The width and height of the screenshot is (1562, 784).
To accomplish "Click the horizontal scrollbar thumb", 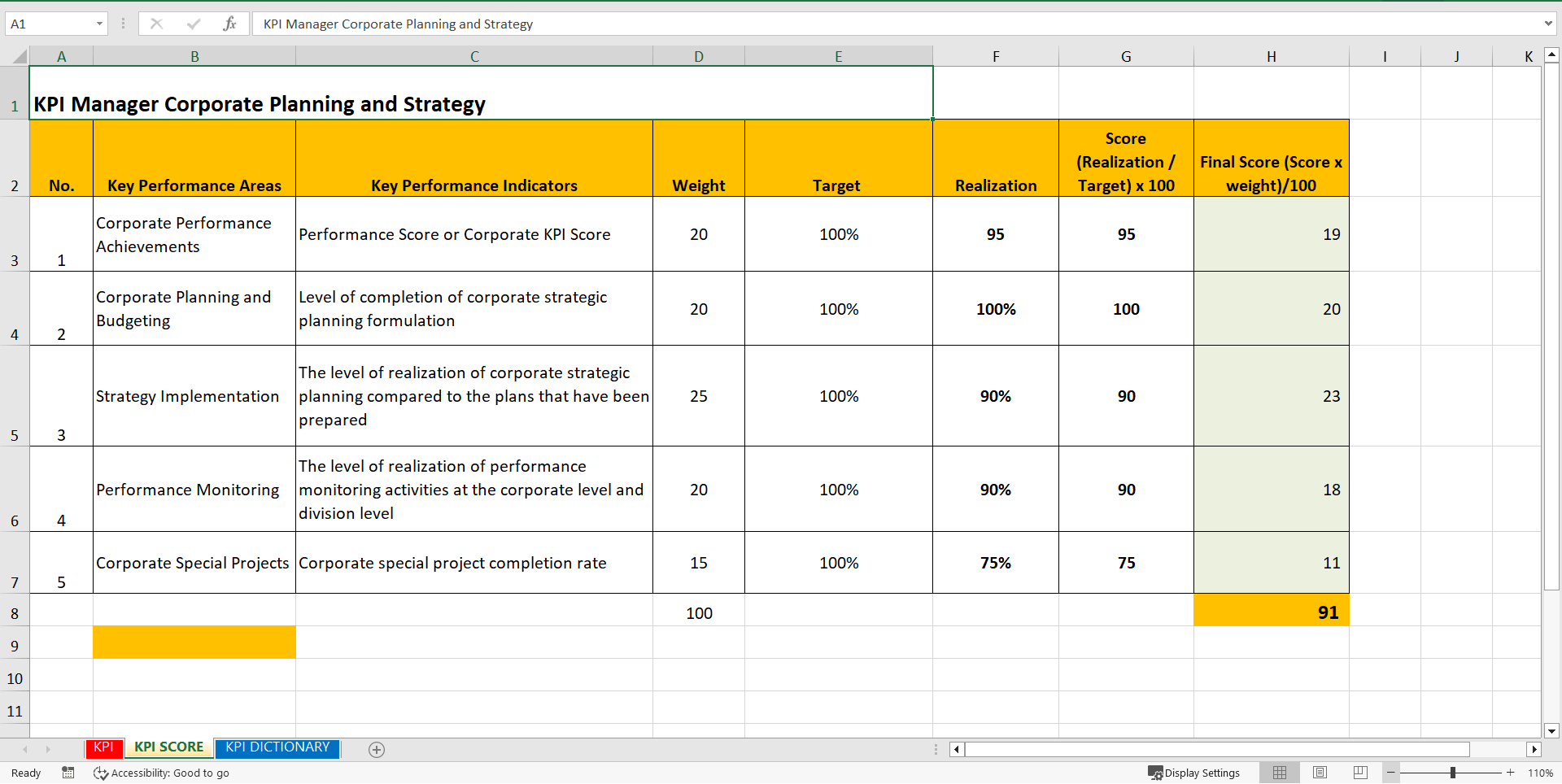I will (1217, 749).
